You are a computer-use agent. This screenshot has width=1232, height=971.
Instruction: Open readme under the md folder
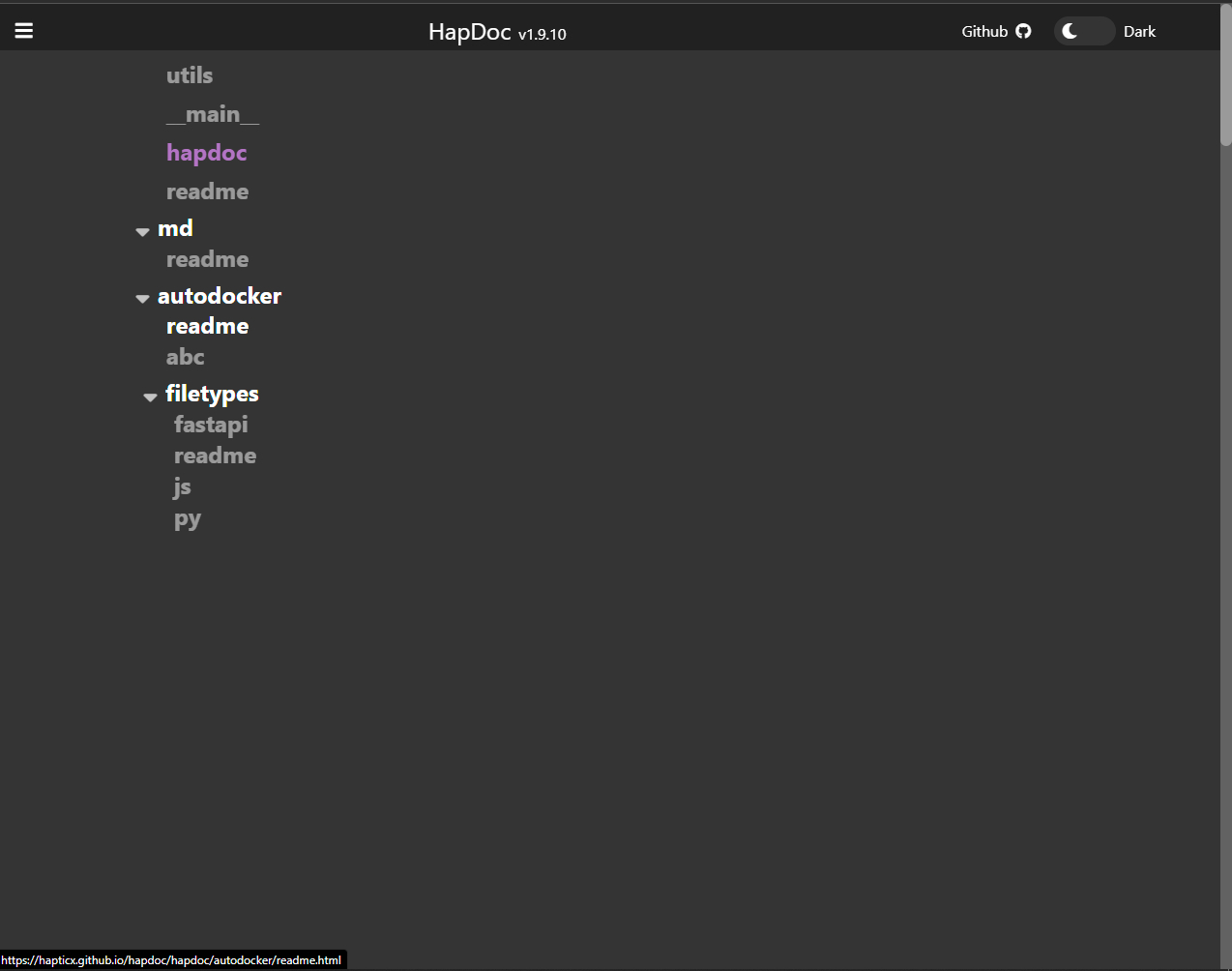[x=207, y=259]
